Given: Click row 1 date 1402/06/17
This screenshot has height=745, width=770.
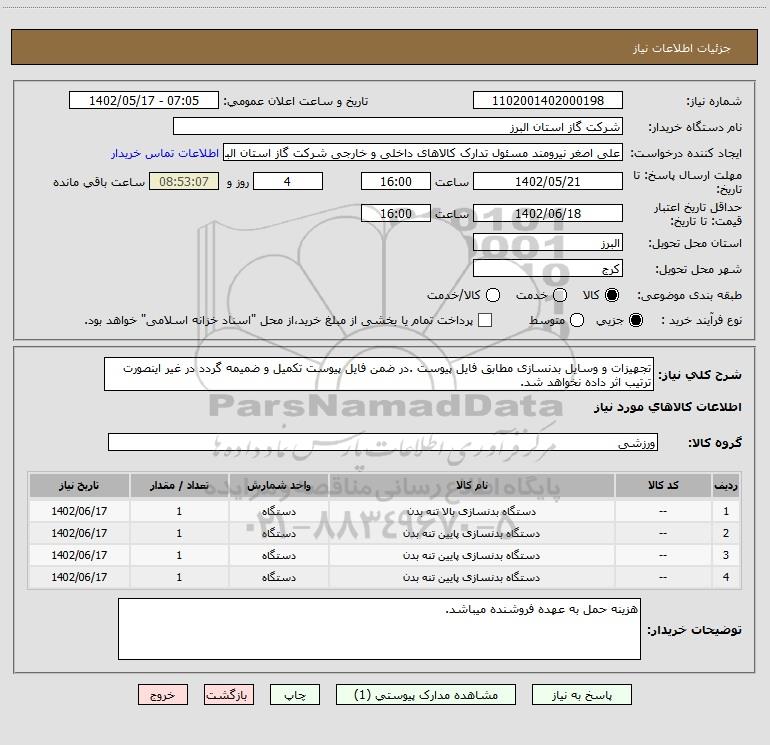Looking at the screenshot, I should [x=79, y=511].
